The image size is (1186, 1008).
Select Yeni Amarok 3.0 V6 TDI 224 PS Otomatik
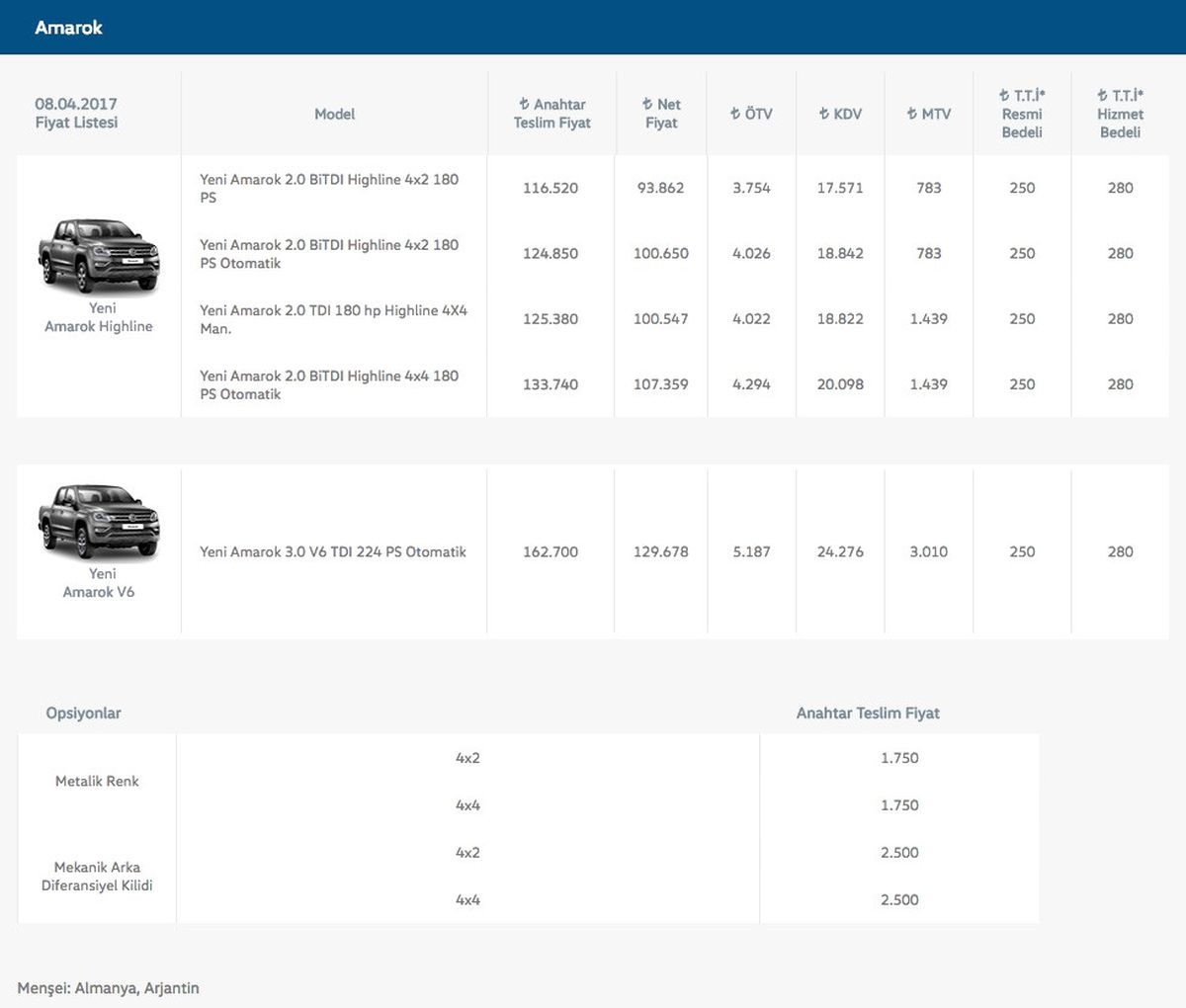pos(333,551)
